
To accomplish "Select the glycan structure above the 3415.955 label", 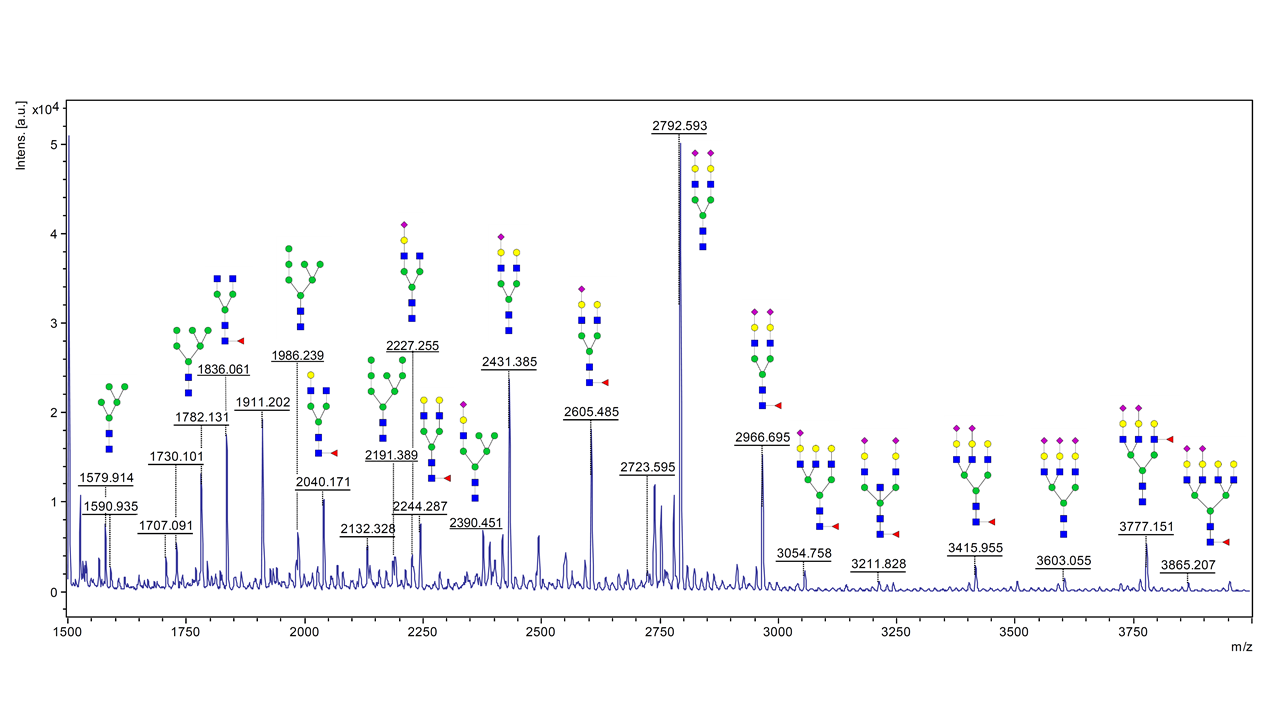I will [972, 476].
